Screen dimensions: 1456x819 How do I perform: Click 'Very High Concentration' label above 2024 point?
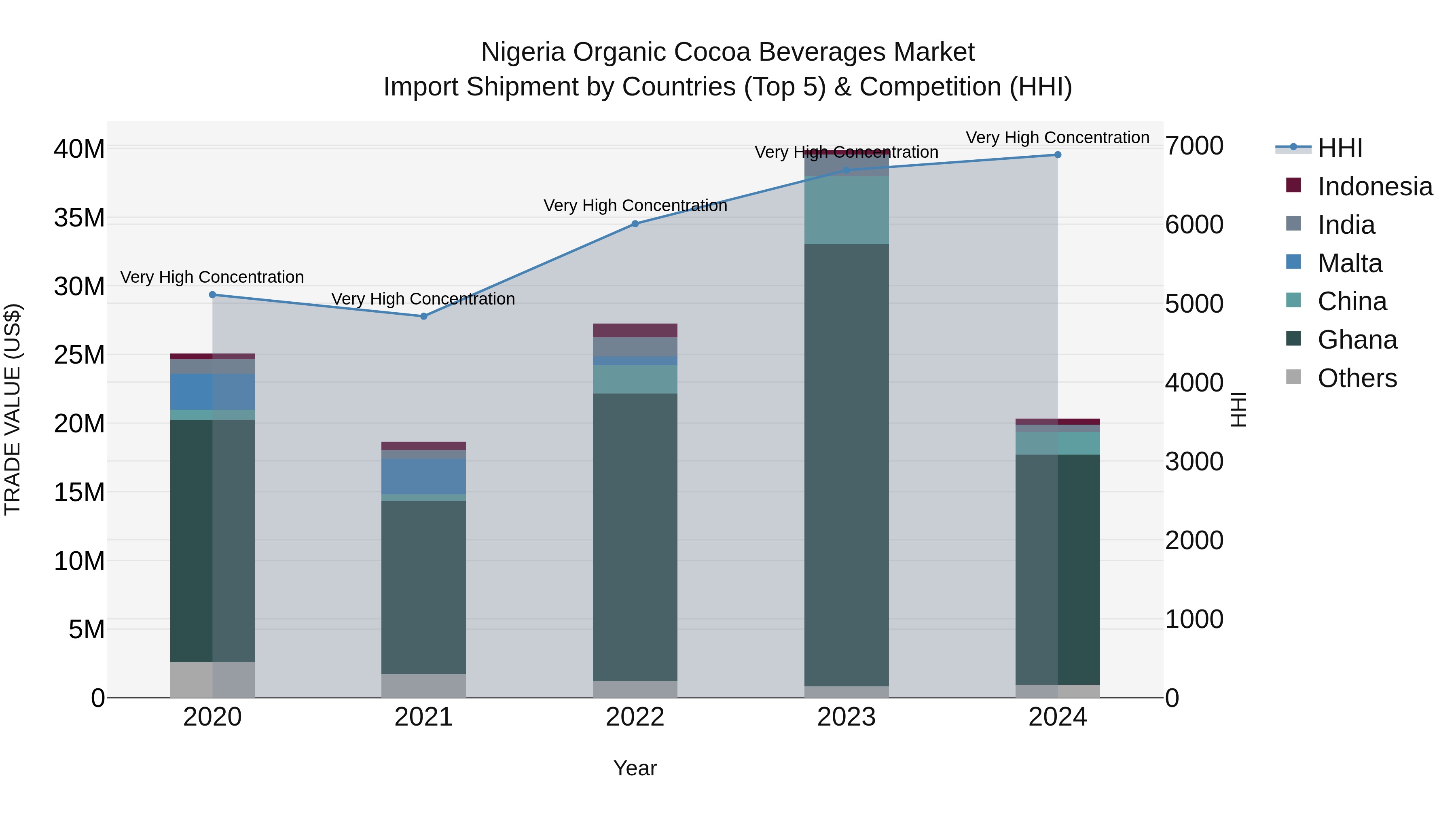[x=1058, y=138]
